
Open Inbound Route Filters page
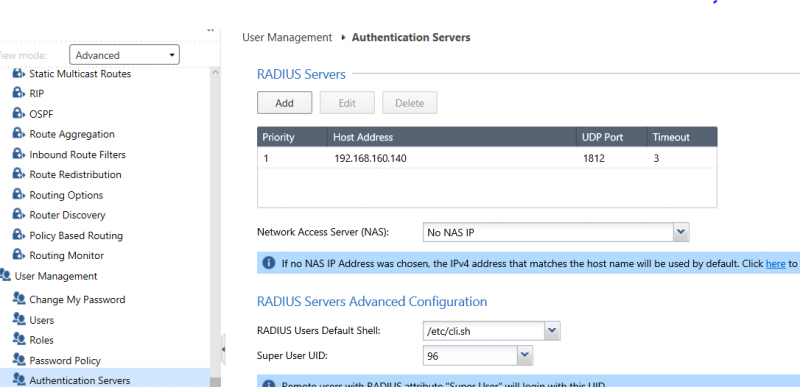click(77, 154)
